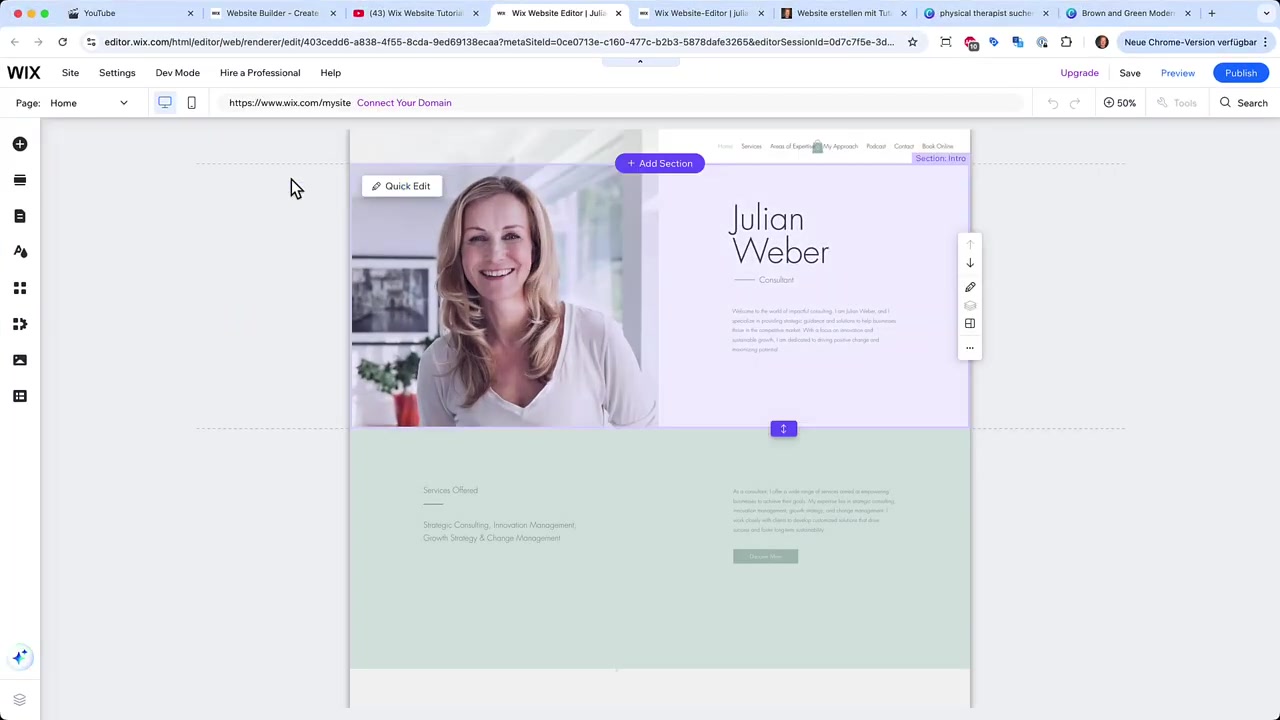Open the editor Search
The image size is (1280, 720).
(x=1243, y=103)
